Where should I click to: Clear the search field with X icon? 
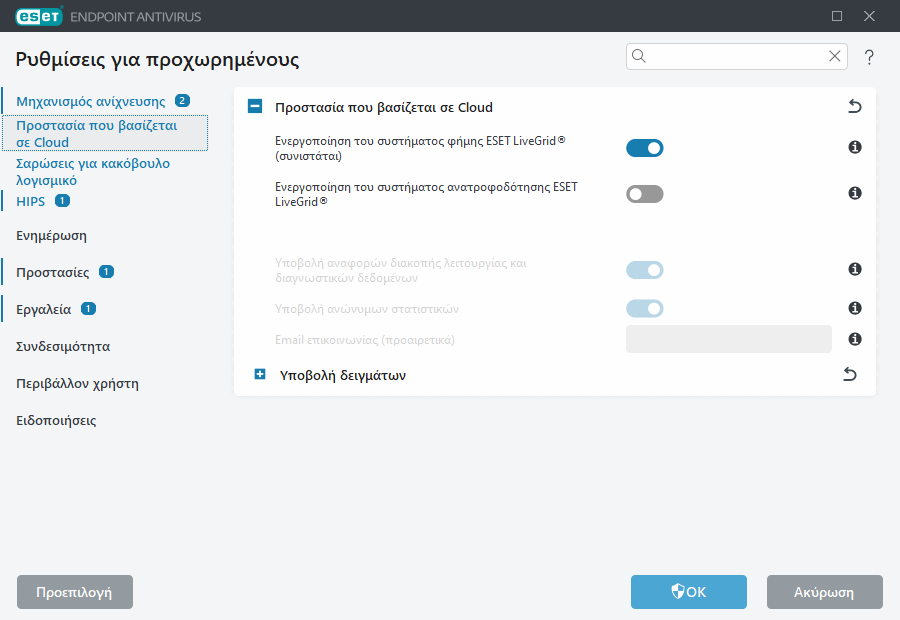835,56
